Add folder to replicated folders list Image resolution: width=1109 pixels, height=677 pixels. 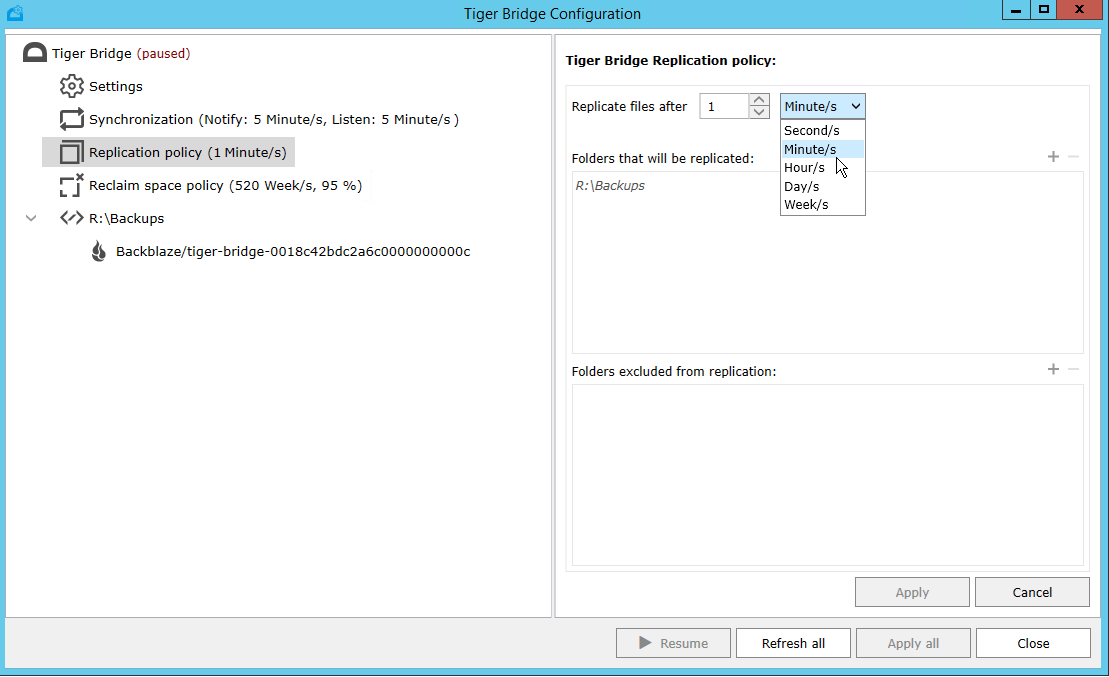coord(1053,157)
